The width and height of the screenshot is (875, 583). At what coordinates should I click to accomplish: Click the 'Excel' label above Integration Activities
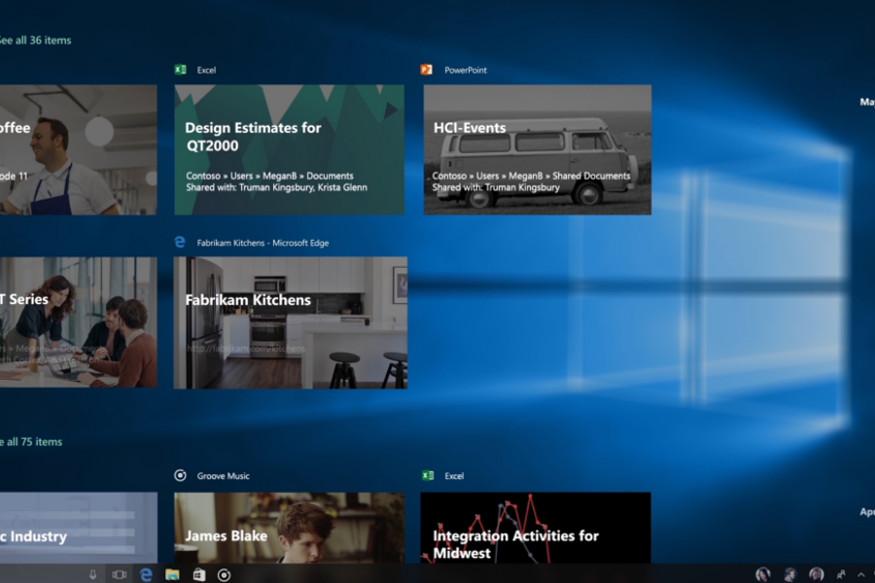tap(454, 476)
